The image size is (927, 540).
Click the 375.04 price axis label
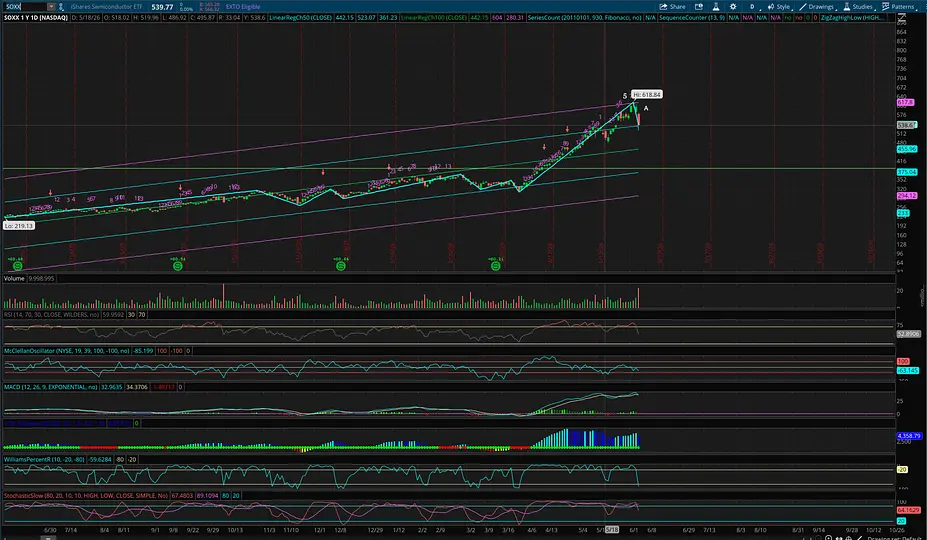pos(907,172)
